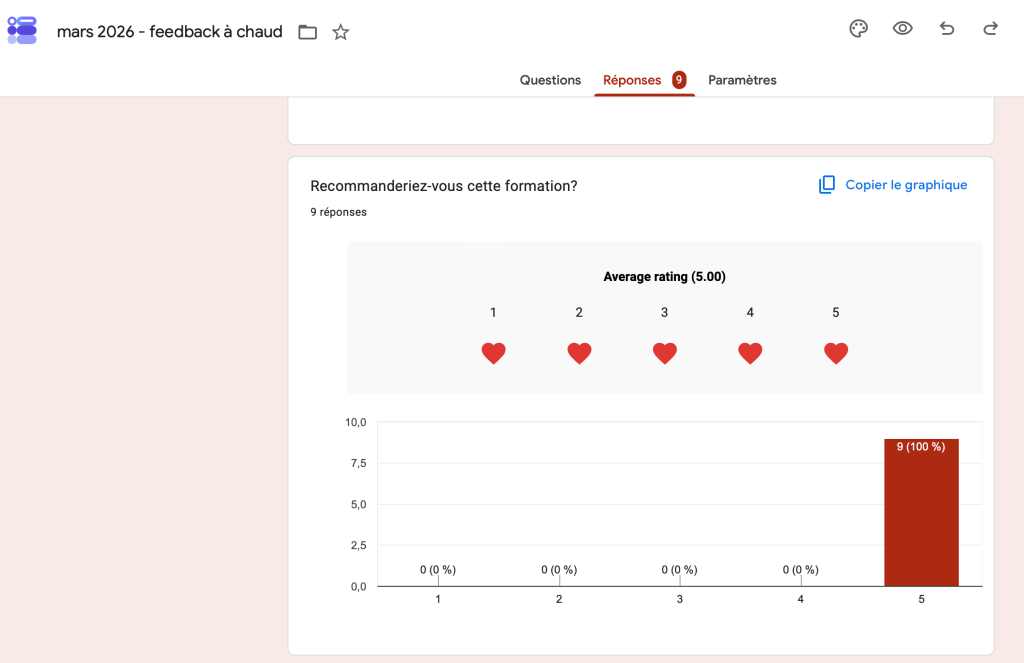Click the form title 'mars 2026 - feedback à chaud'
1024x663 pixels.
pos(170,31)
